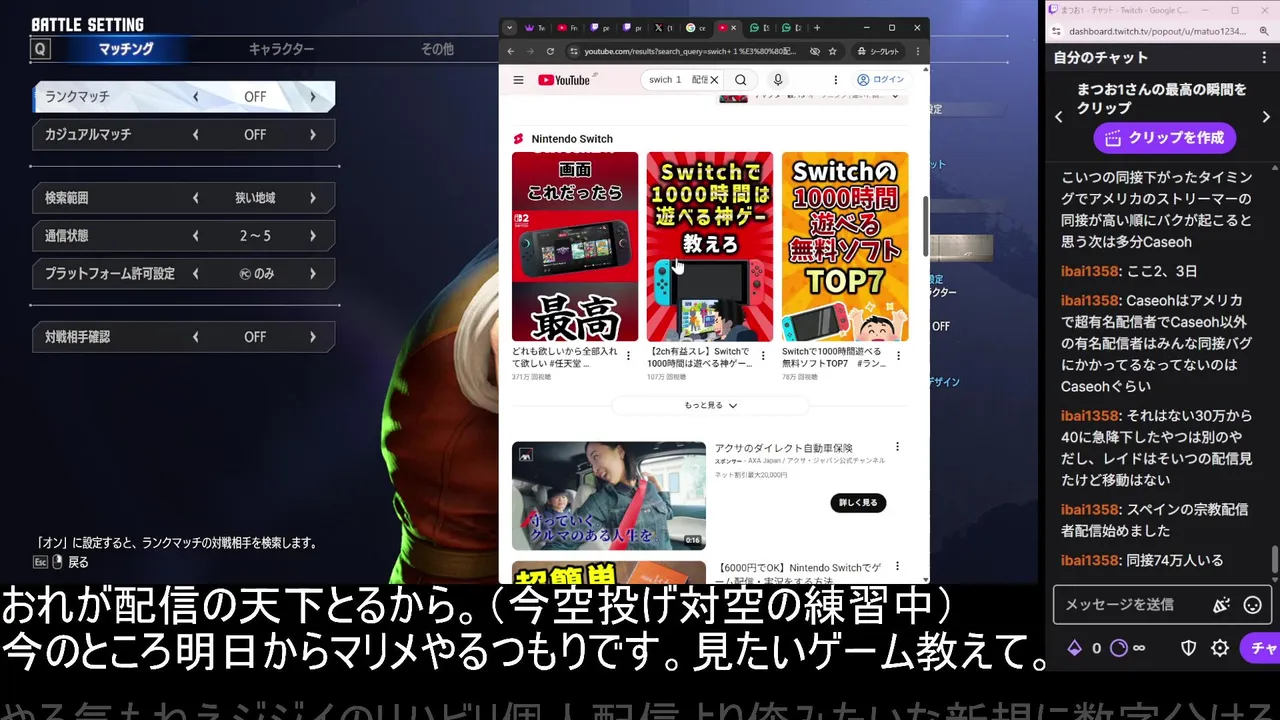
Task: Open Chrome's three-dot menu in the YouTube window
Action: 918,51
